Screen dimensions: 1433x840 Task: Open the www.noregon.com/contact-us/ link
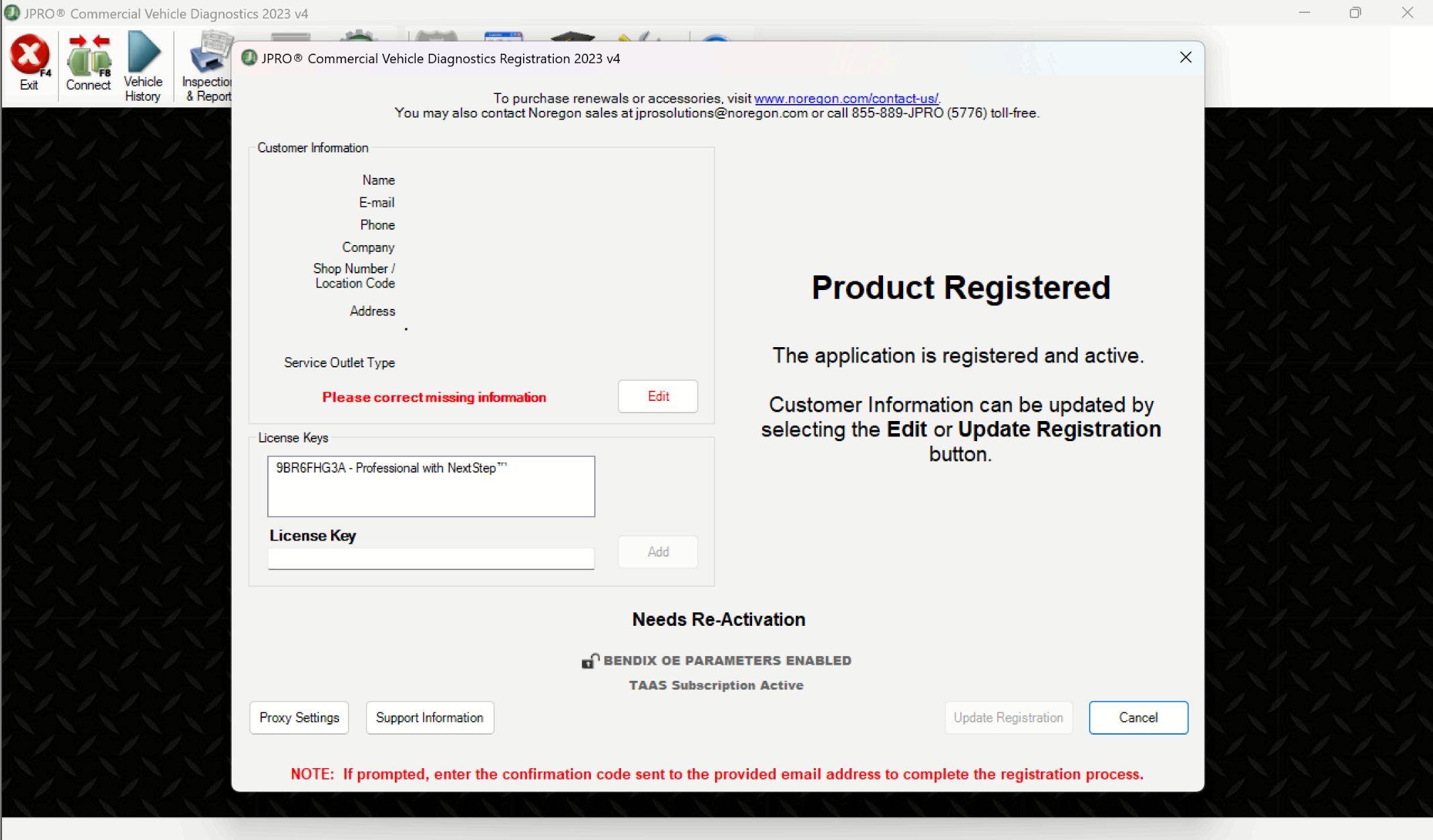pos(846,98)
